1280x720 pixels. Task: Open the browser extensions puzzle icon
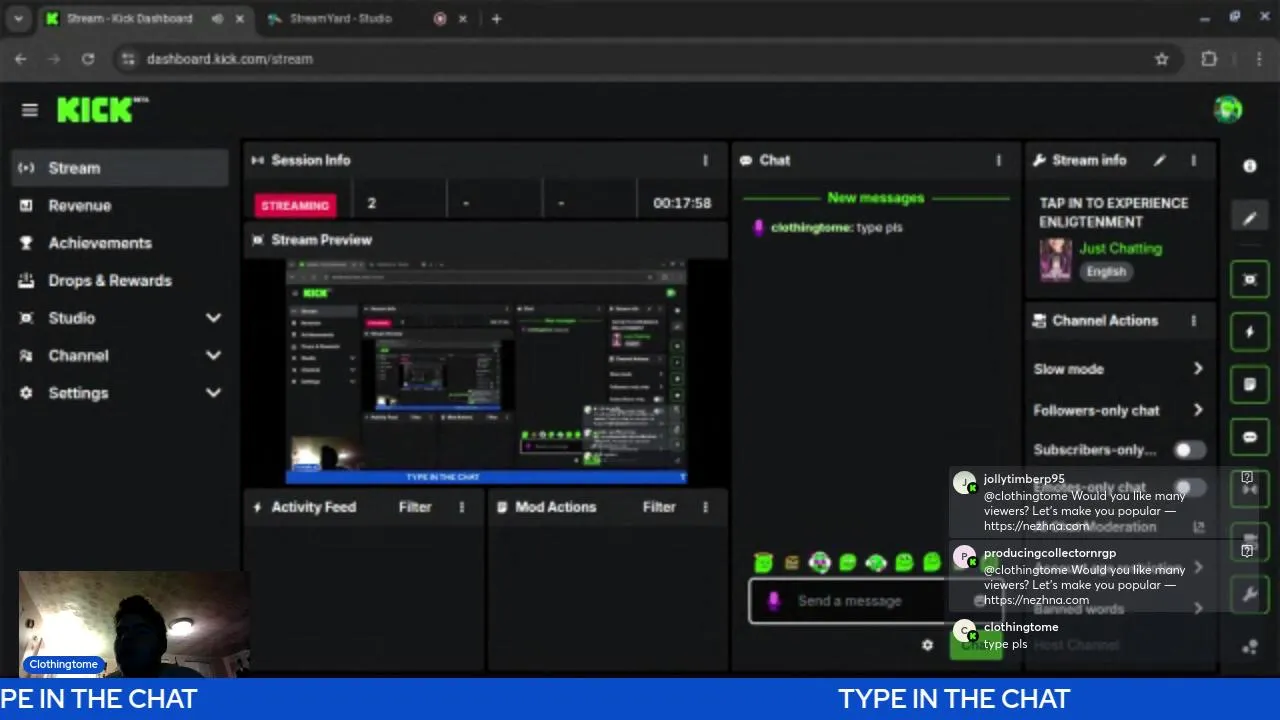click(x=1209, y=59)
